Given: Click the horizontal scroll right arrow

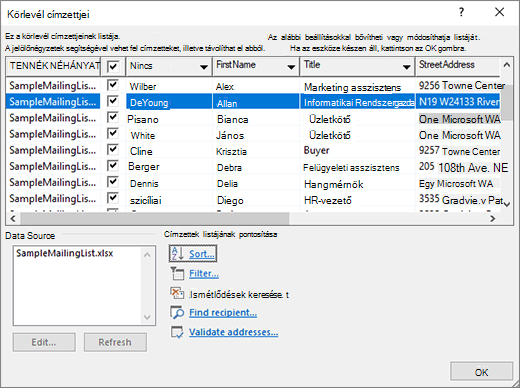Looking at the screenshot, I should click(492, 219).
